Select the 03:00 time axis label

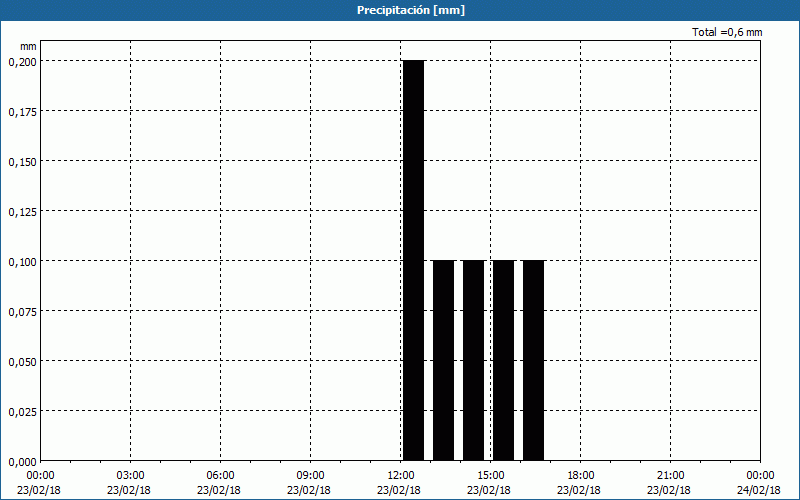pos(130,476)
